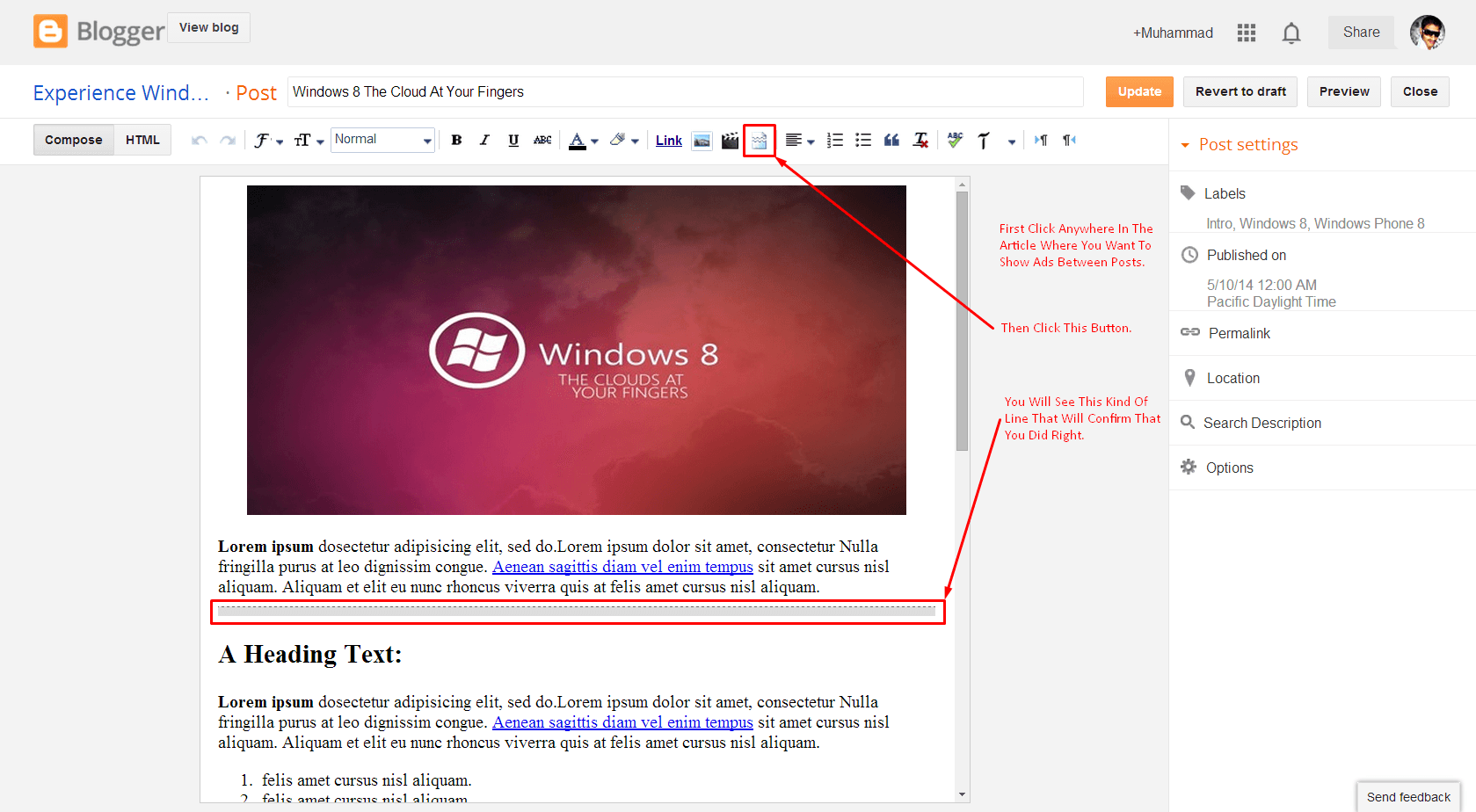Click the Search Description magnifier icon

(x=1188, y=422)
